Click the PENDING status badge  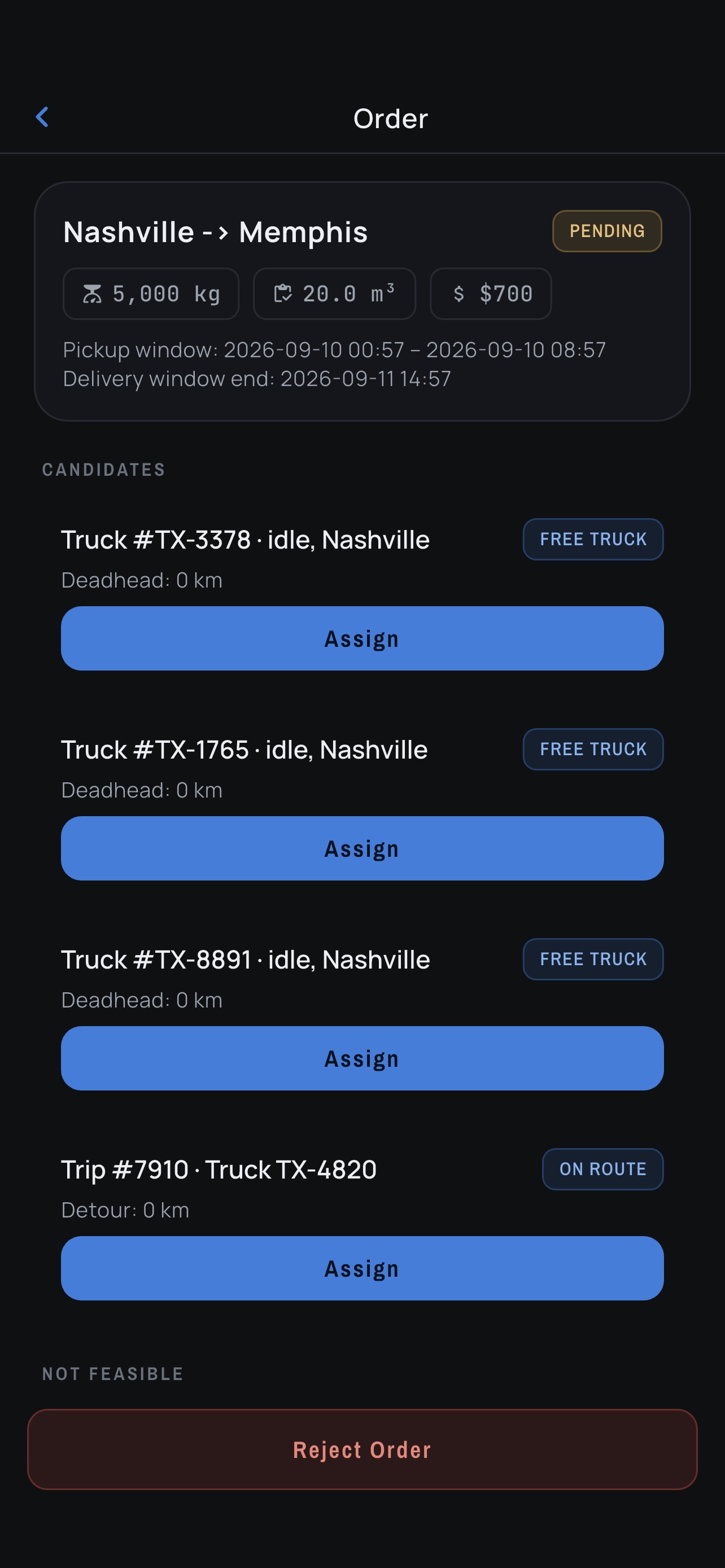607,231
